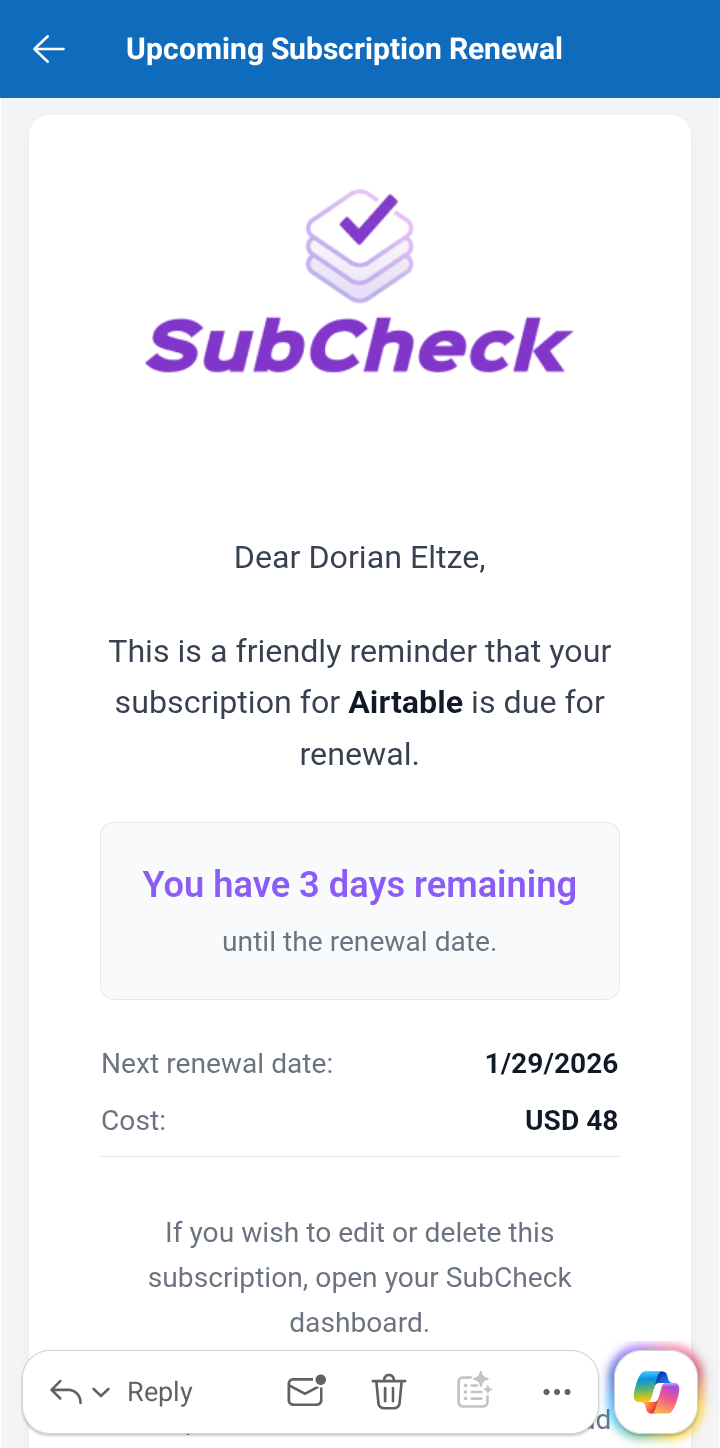Expand the reply options chevron

click(101, 1391)
